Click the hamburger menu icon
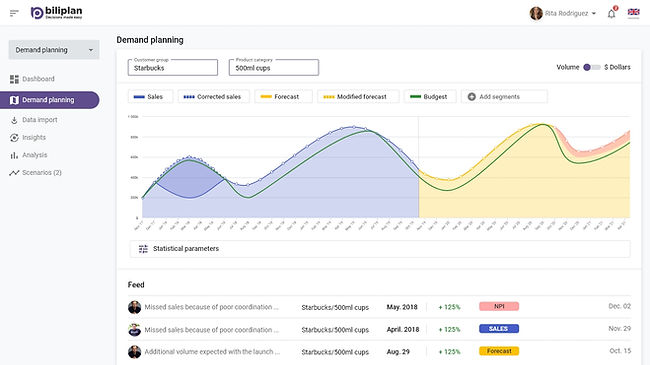 point(14,13)
